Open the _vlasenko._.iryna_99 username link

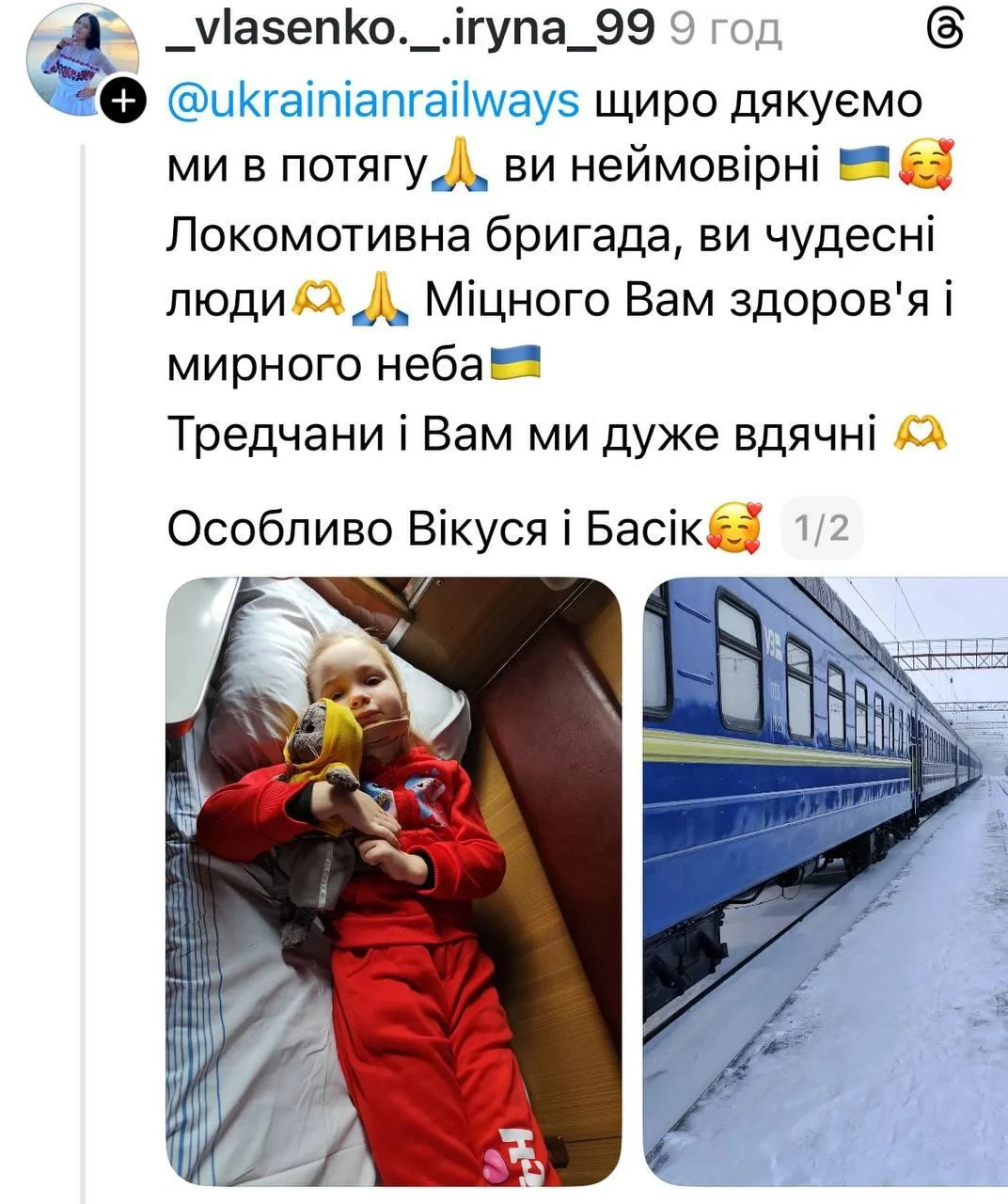[410, 31]
